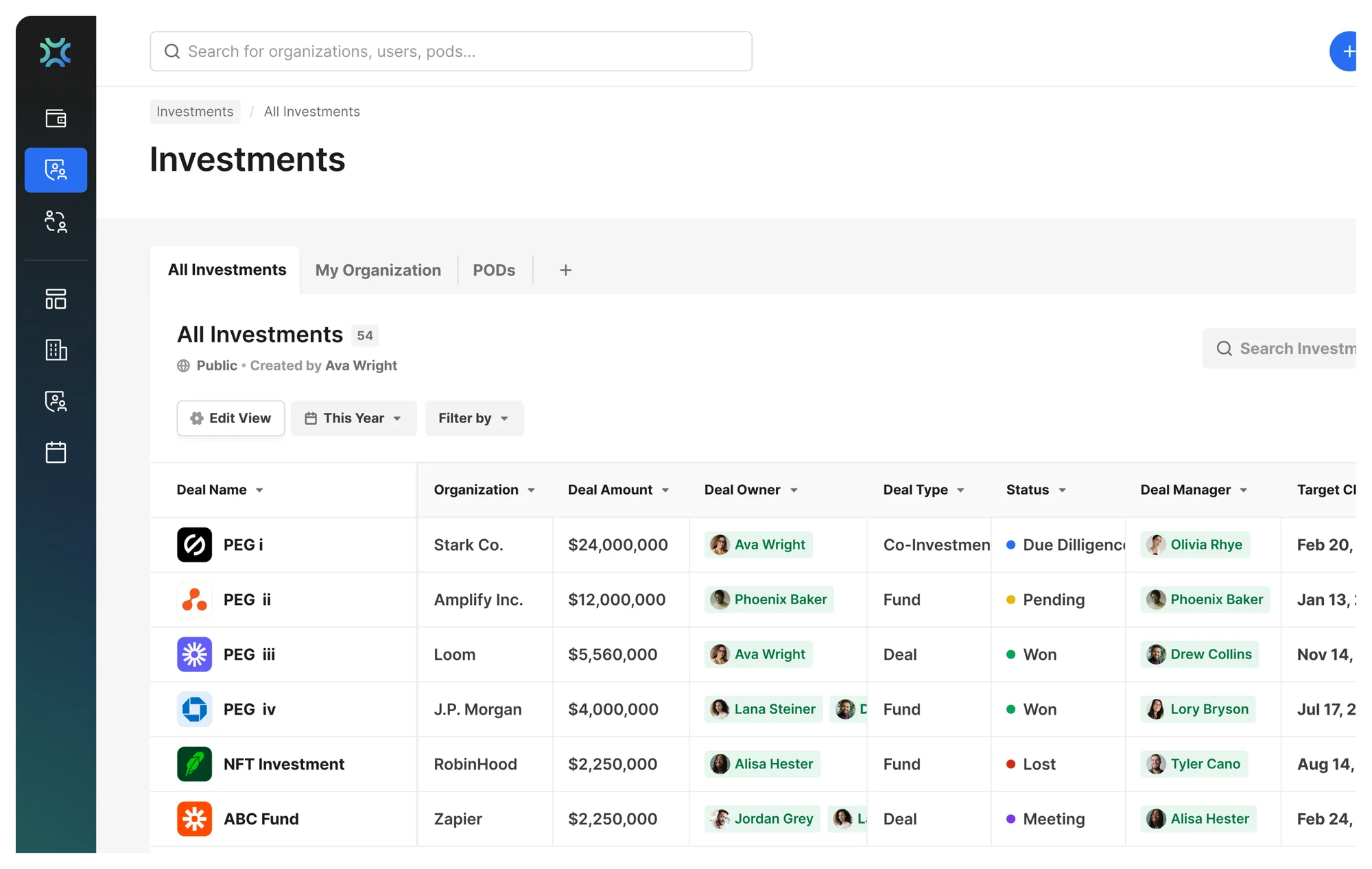
Task: Click the RobinHood organization cell
Action: point(475,764)
